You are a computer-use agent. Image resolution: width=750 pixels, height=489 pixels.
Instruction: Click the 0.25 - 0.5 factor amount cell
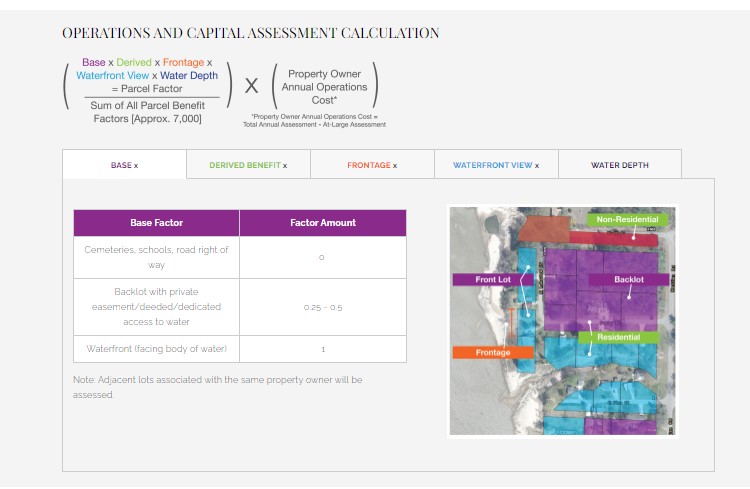[322, 307]
